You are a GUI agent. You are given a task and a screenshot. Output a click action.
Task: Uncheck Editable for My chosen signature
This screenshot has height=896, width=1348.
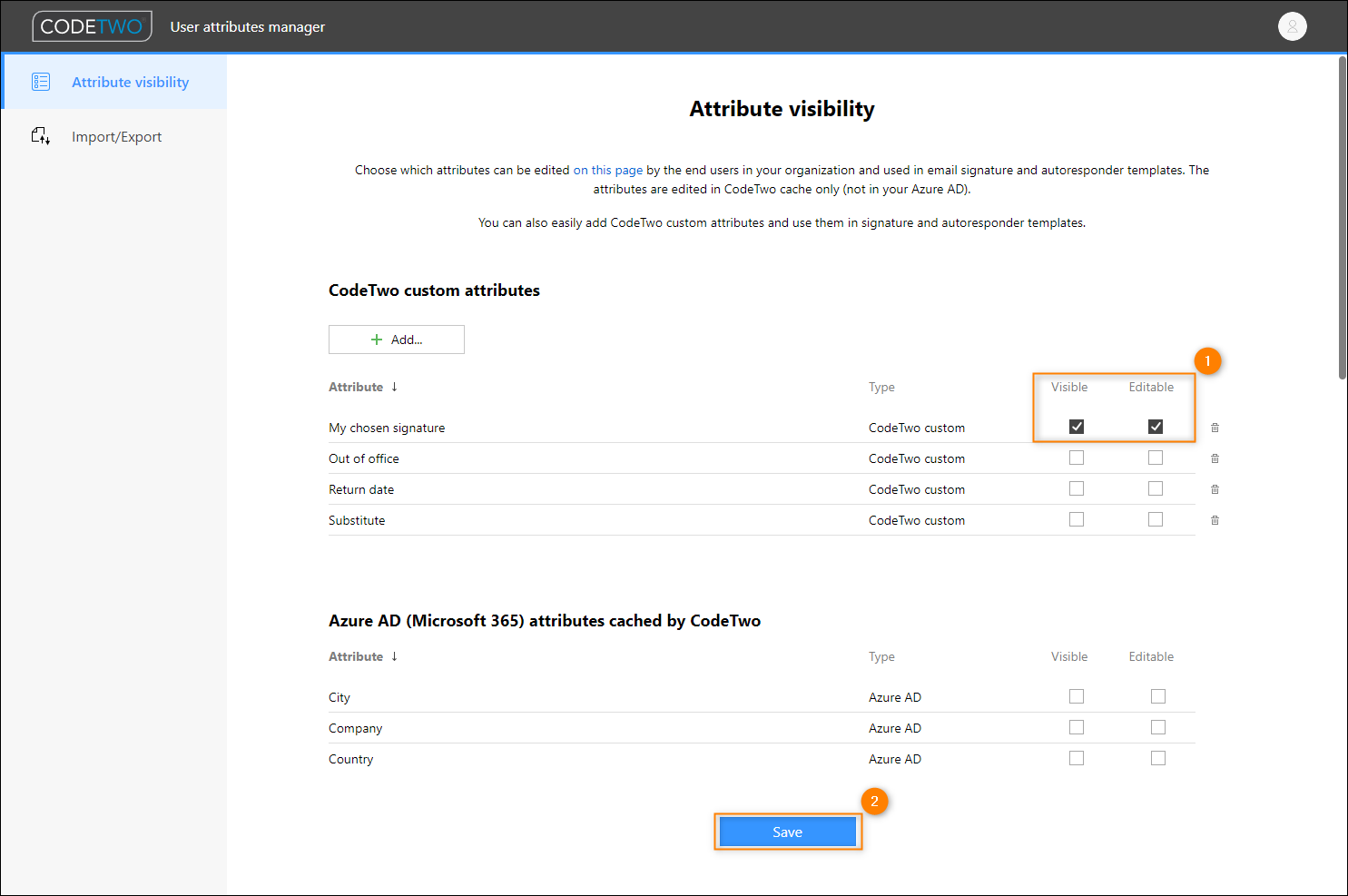(1156, 427)
